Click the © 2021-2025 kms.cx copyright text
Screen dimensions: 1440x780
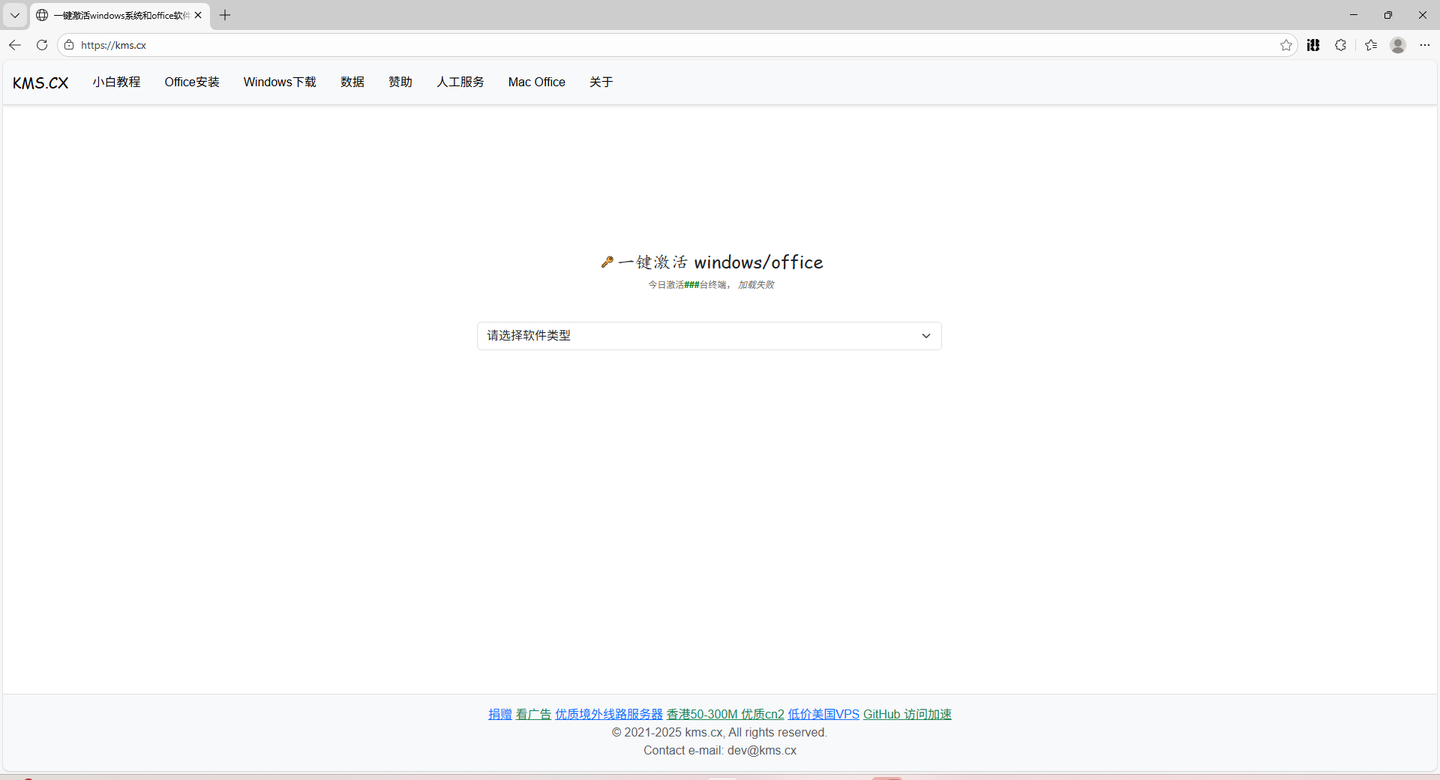pyautogui.click(x=720, y=732)
